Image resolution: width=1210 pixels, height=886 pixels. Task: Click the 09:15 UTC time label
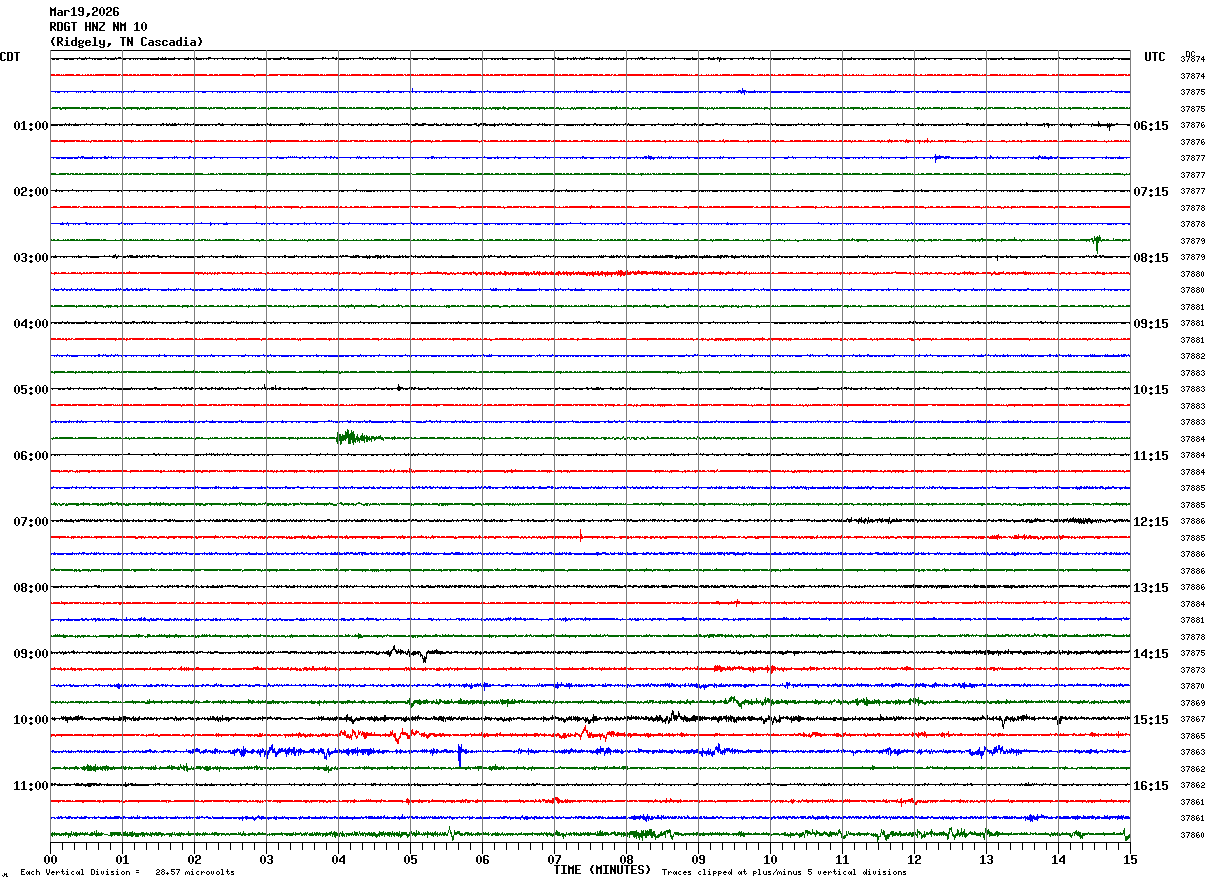[1151, 324]
